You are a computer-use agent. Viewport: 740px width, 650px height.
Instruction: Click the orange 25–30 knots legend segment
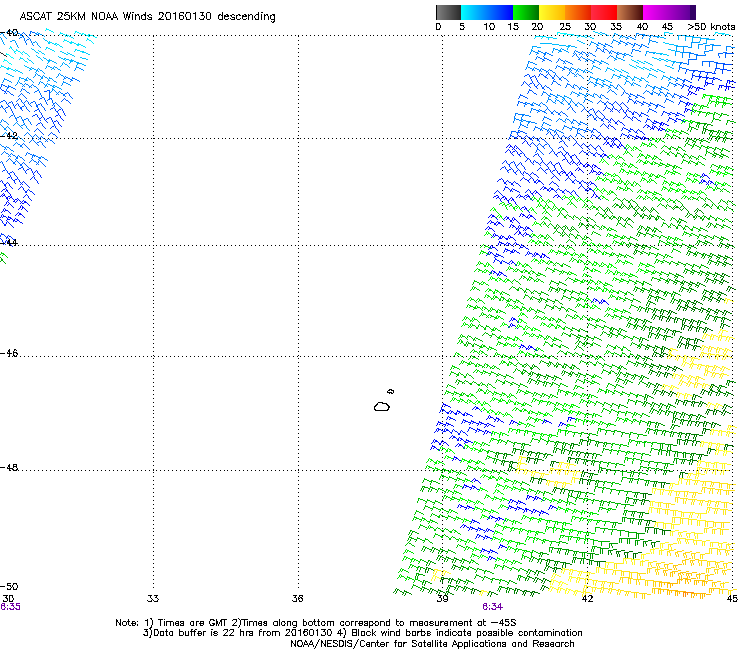pyautogui.click(x=578, y=12)
